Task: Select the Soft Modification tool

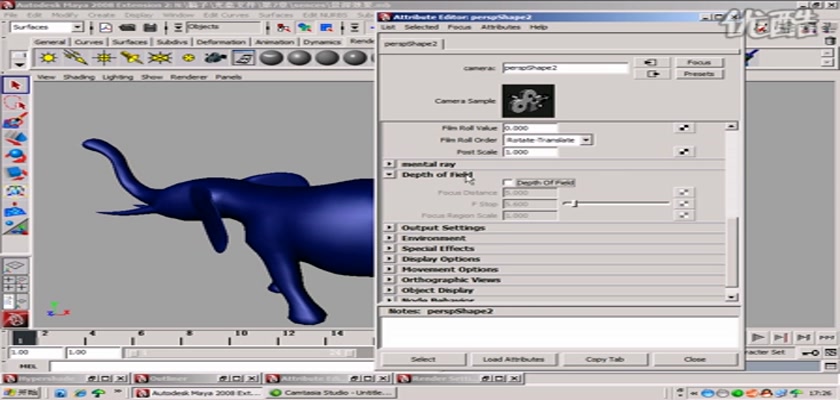Action: [16, 209]
